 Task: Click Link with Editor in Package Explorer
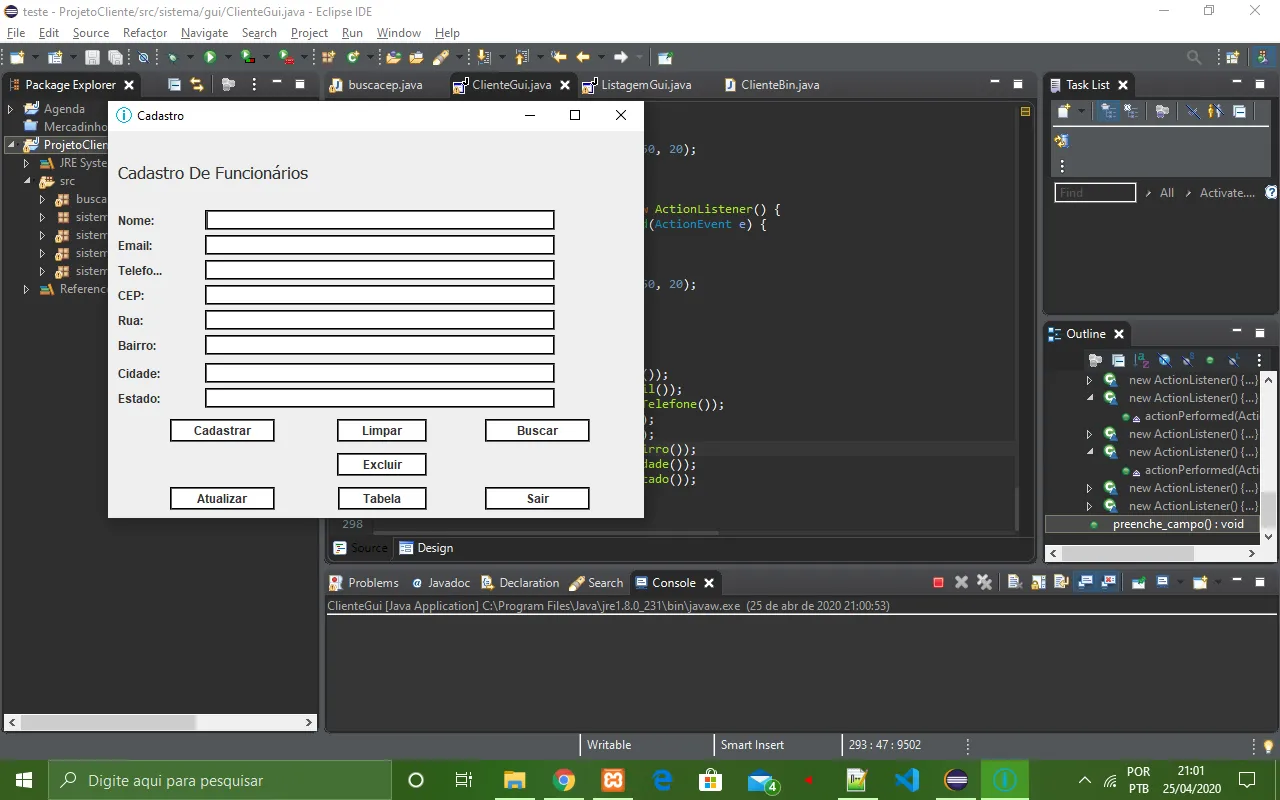pos(197,85)
